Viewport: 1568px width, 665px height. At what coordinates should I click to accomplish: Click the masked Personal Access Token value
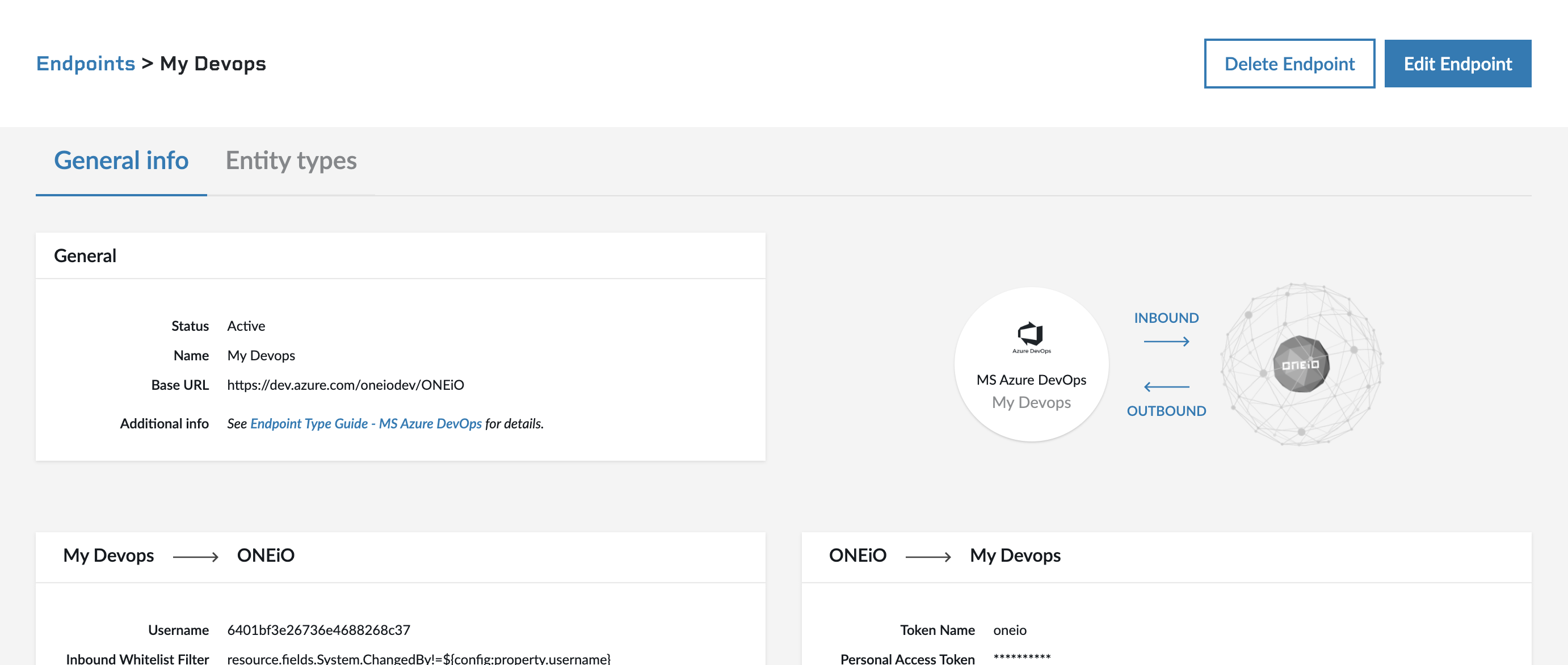point(1022,658)
